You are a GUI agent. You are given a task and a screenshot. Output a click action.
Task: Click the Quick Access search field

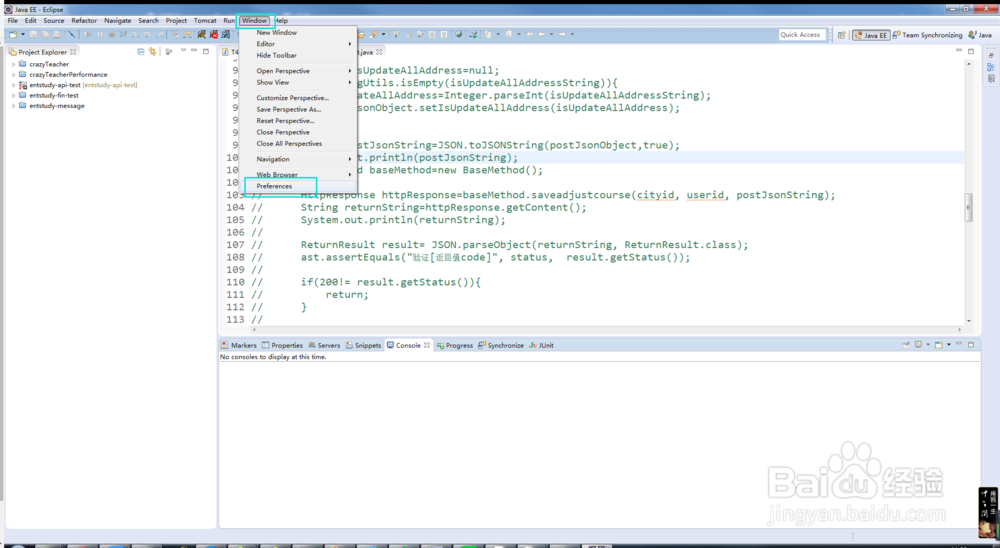[803, 34]
